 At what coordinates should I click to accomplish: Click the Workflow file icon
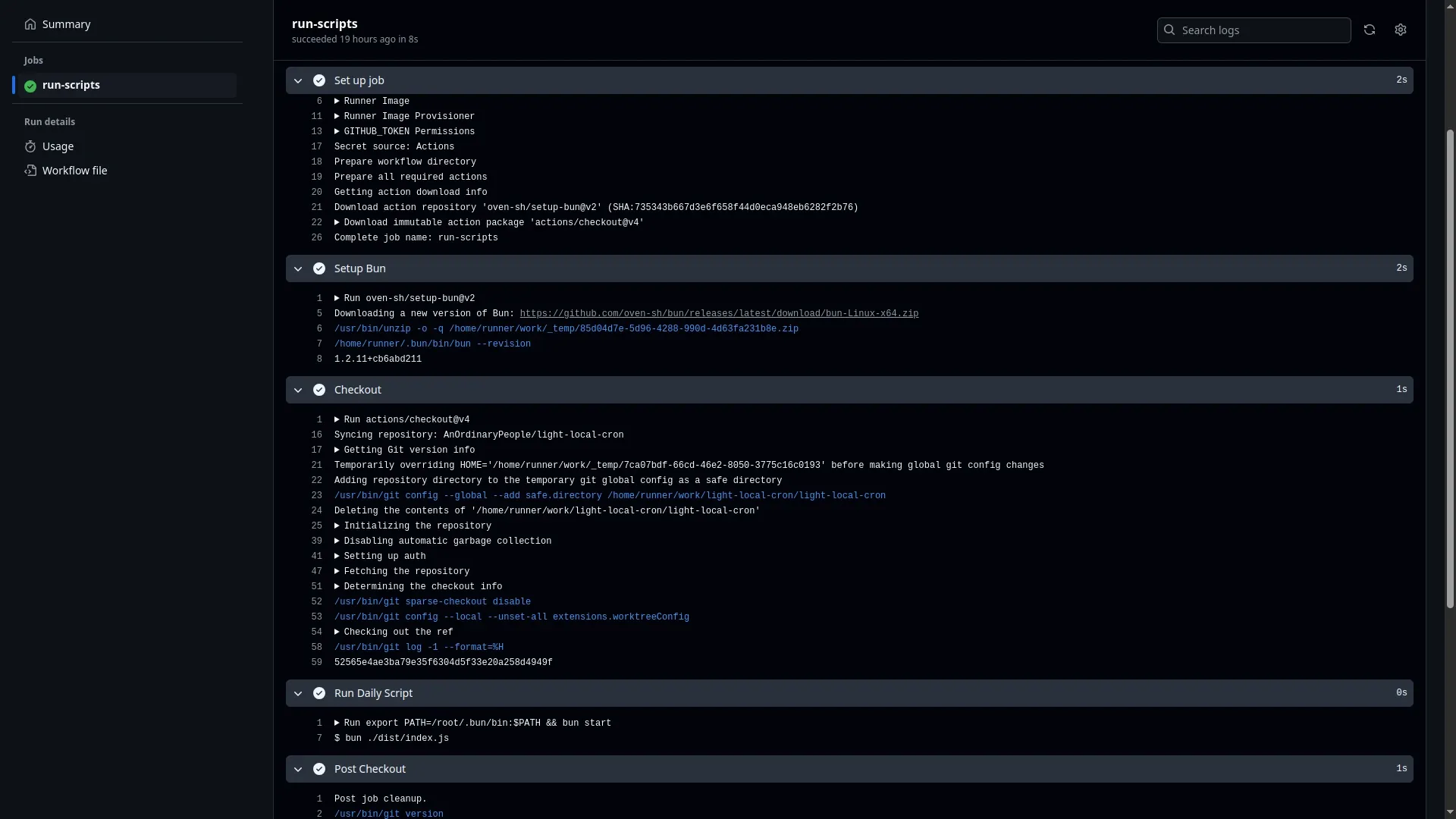[30, 171]
